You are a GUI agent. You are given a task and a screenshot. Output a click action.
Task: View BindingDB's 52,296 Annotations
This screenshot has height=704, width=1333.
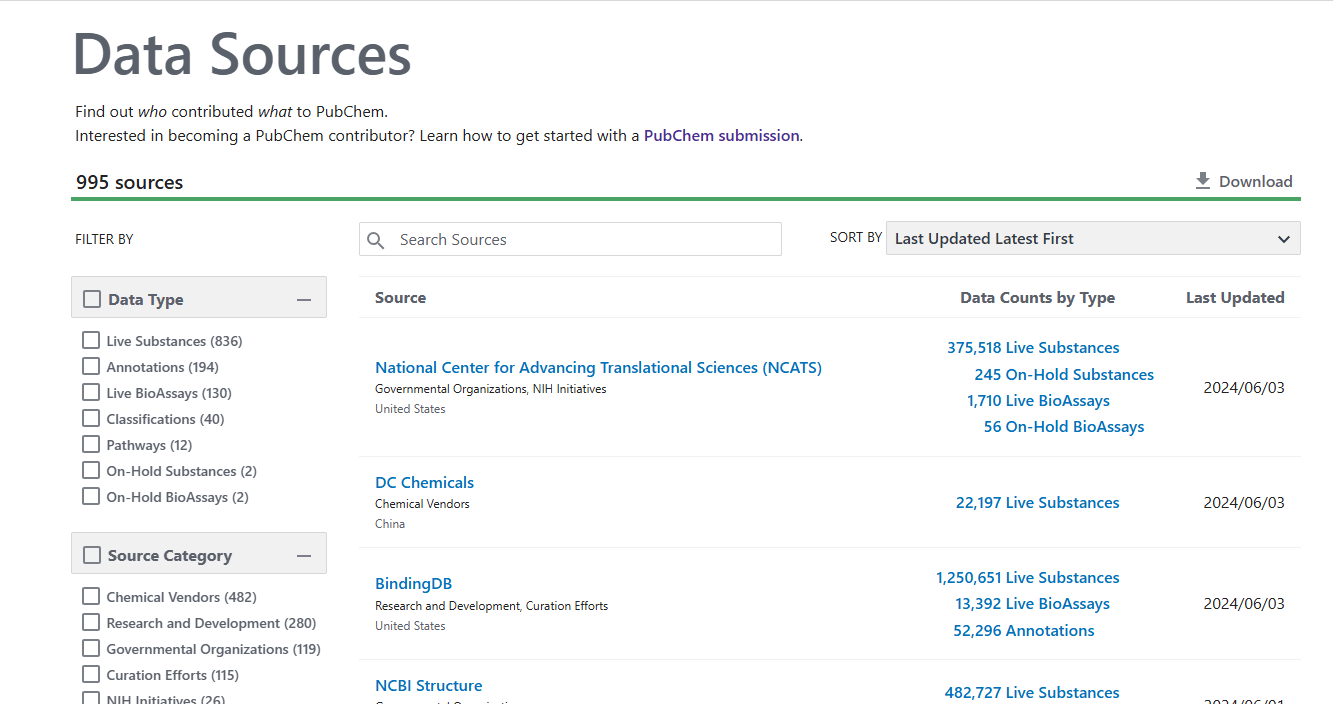[1023, 631]
